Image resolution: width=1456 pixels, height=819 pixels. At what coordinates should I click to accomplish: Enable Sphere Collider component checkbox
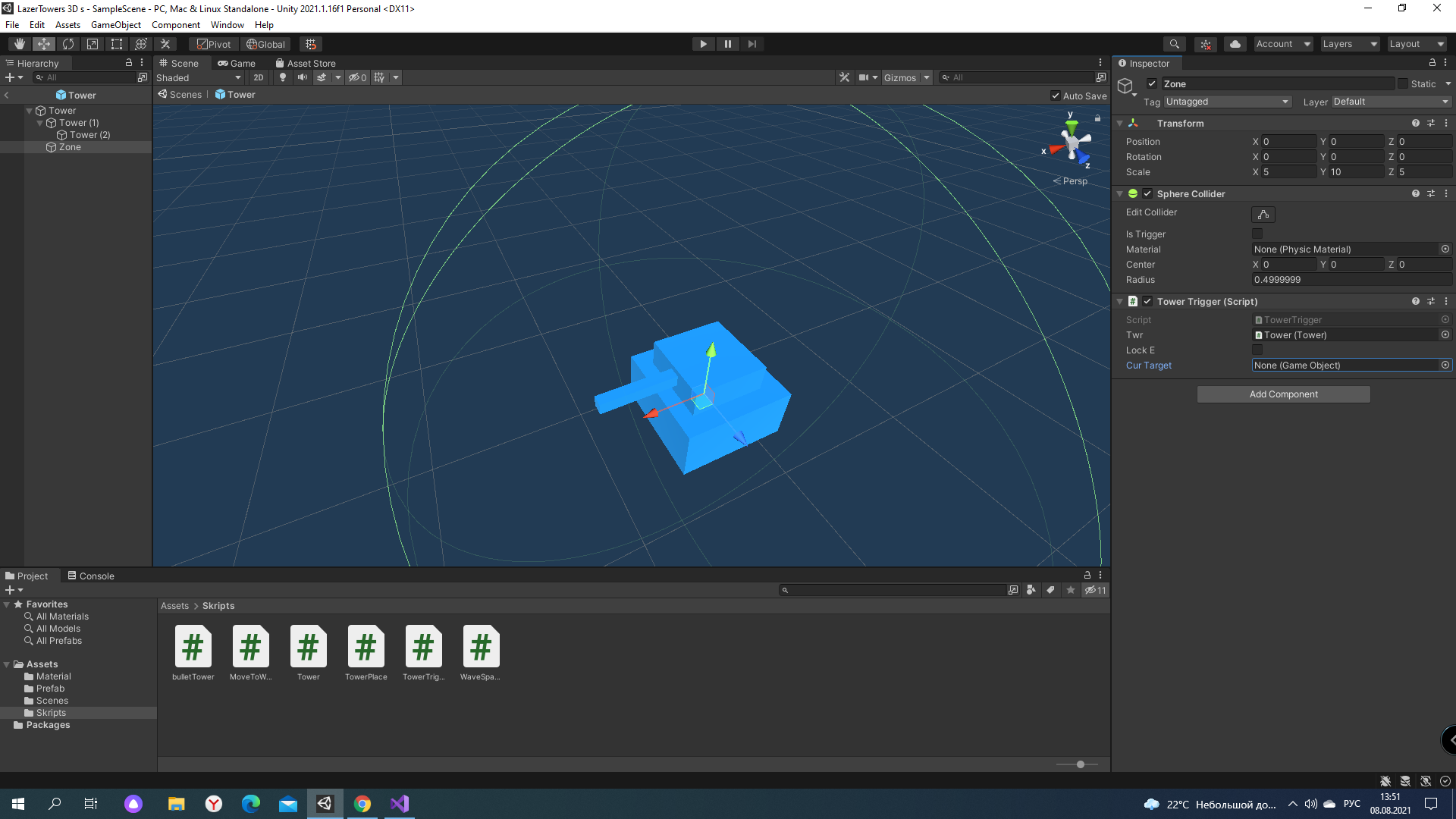click(1147, 194)
